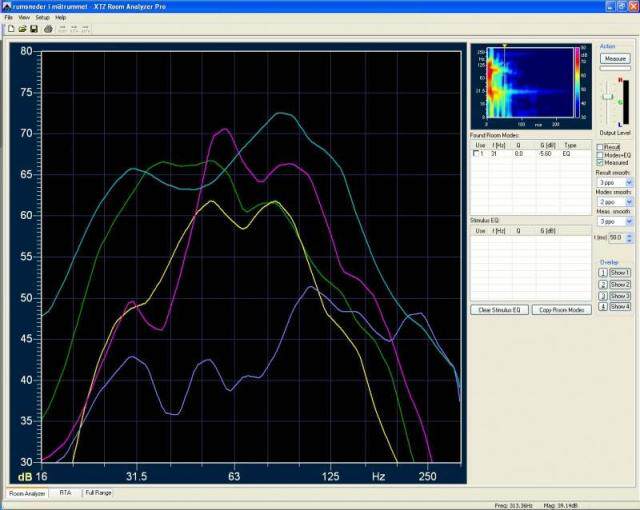Click the G [dB] column header in Found Room Modes
This screenshot has height=510, width=640.
(x=548, y=145)
